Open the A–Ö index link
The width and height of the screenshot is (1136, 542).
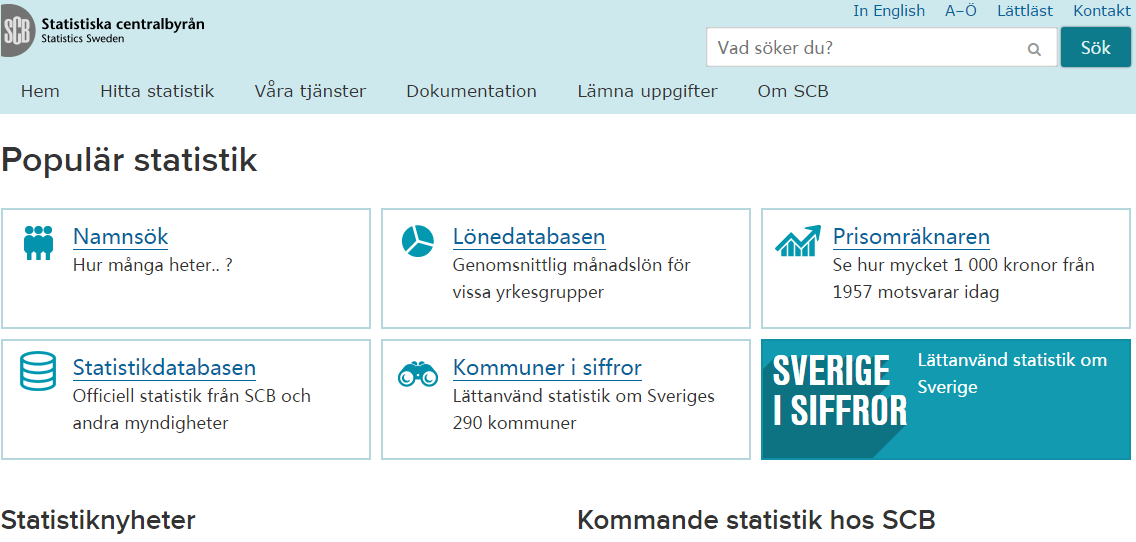coord(961,11)
